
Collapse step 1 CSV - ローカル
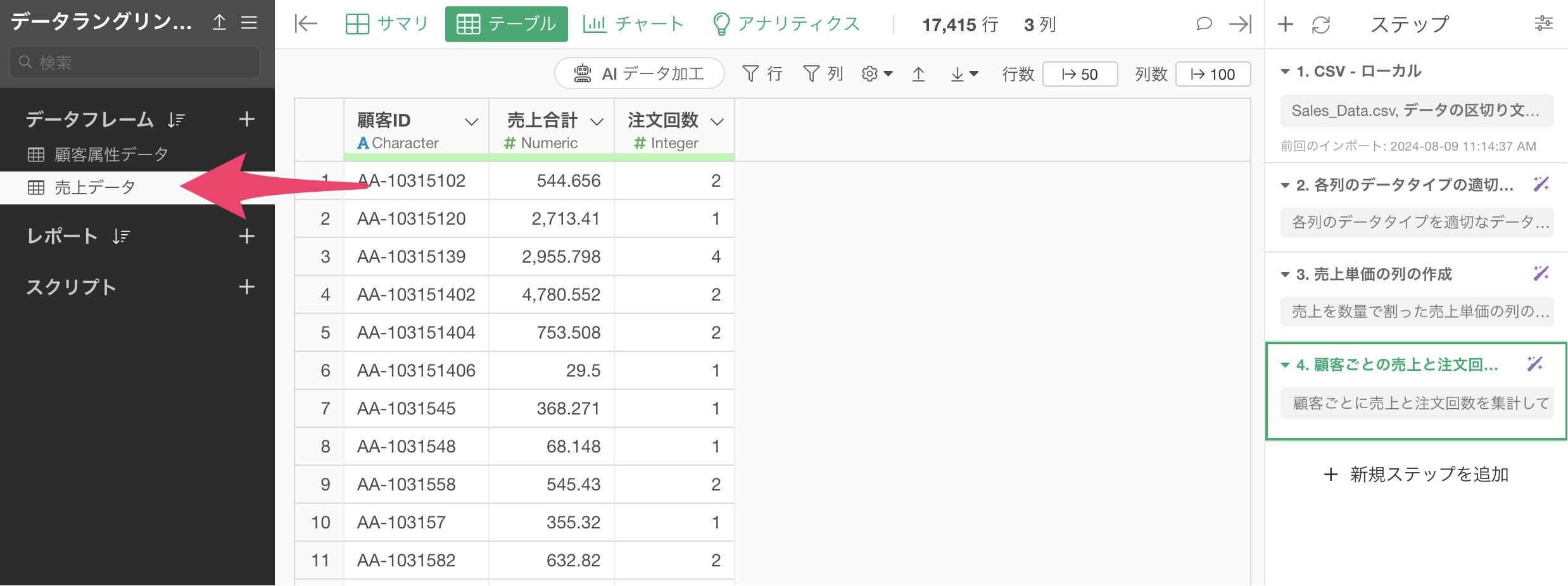pyautogui.click(x=1285, y=72)
